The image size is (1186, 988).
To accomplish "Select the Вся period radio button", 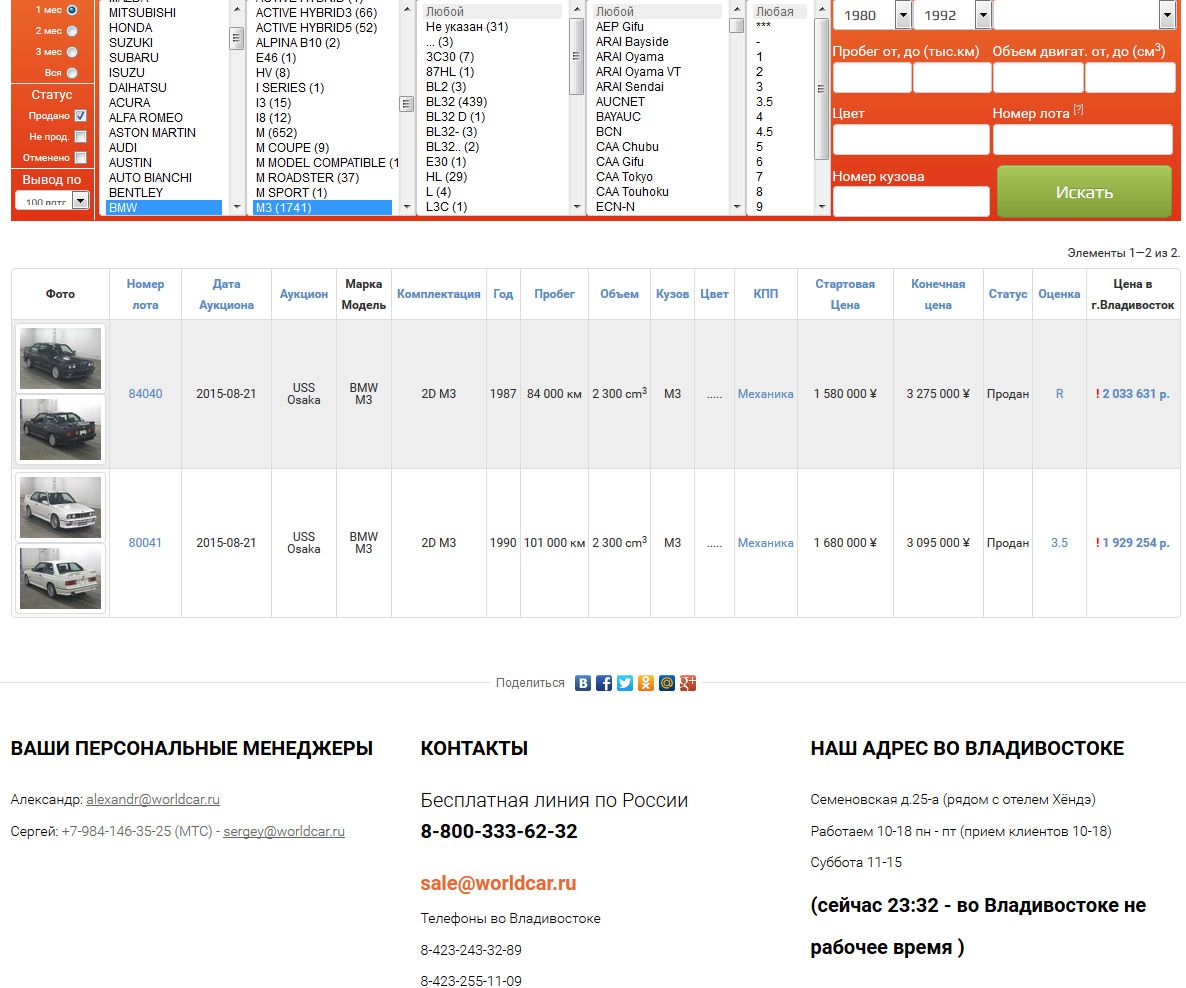I will pyautogui.click(x=72, y=73).
